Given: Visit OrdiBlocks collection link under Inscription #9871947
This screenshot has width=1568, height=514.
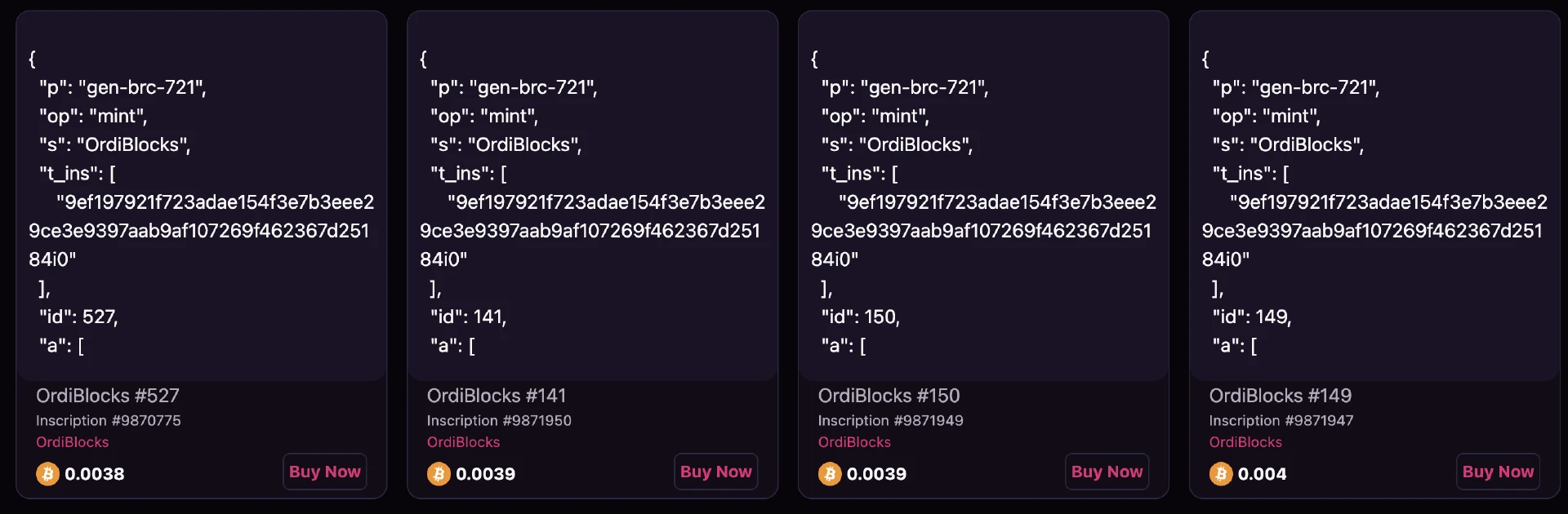Looking at the screenshot, I should pos(1245,442).
